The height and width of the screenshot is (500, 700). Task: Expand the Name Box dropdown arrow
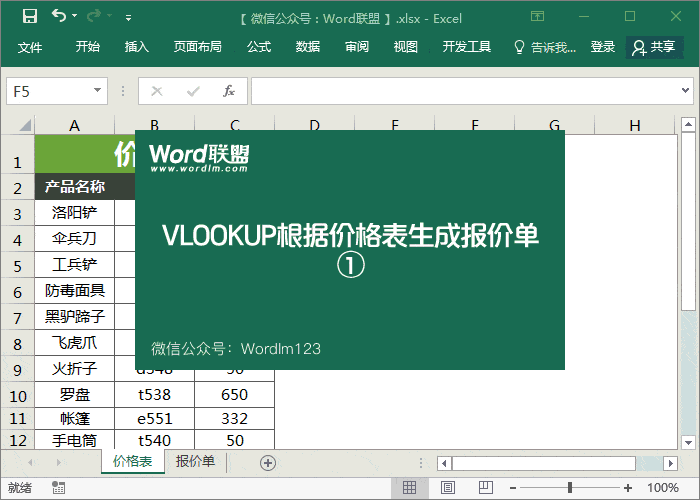coord(97,90)
